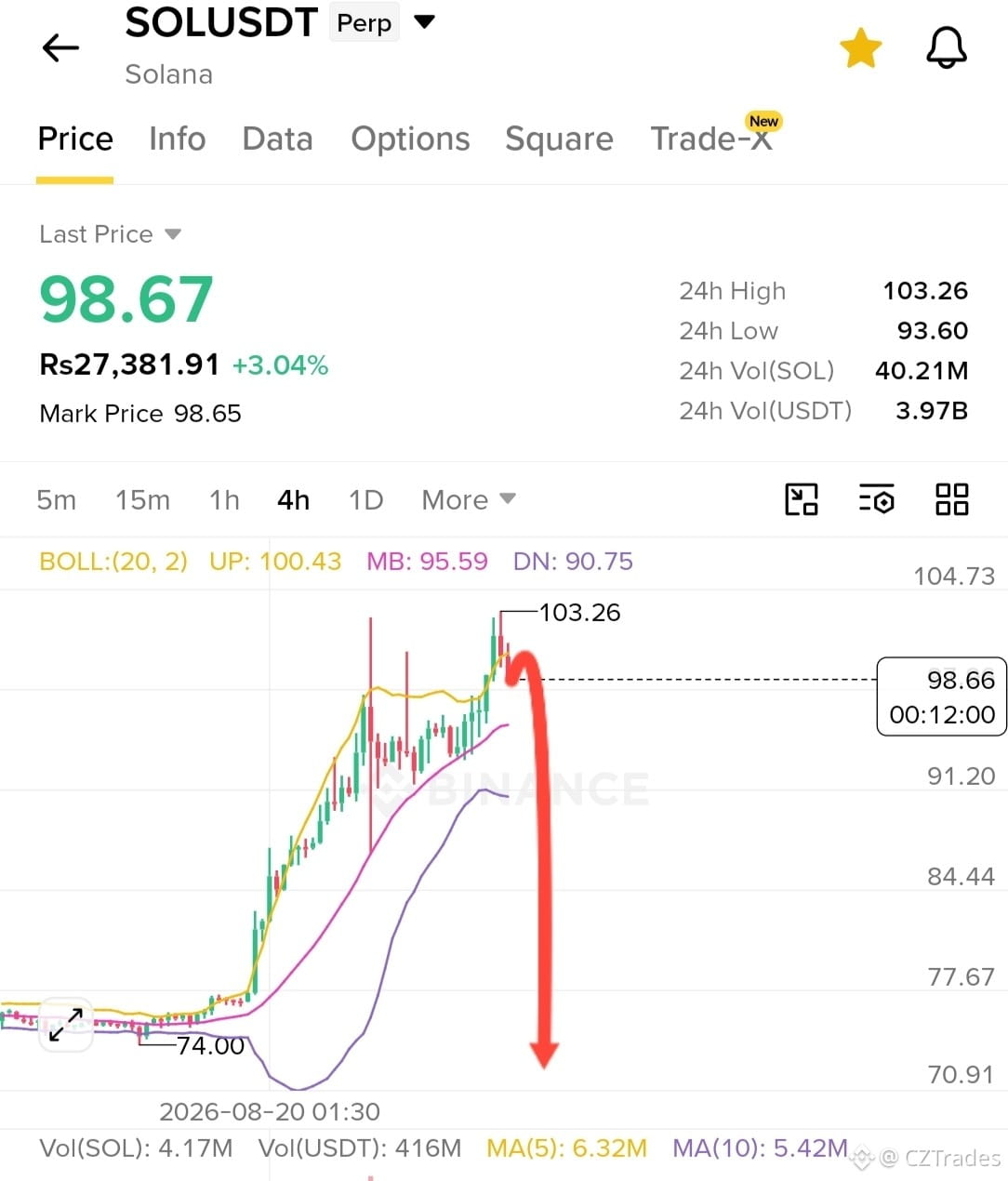The width and height of the screenshot is (1008, 1181).
Task: Go to the Options tab
Action: [410, 139]
